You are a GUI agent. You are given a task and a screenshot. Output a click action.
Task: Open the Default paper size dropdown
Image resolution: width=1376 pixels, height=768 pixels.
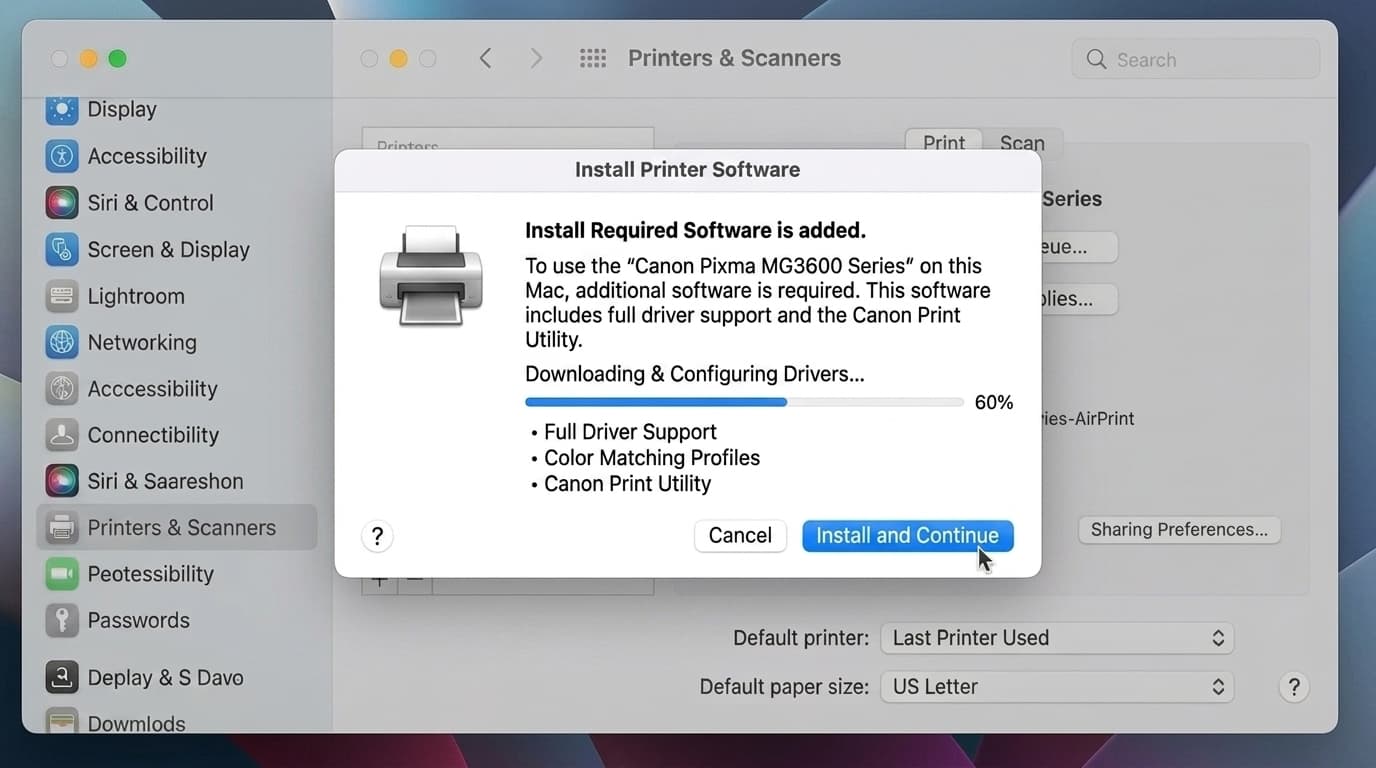point(1057,687)
